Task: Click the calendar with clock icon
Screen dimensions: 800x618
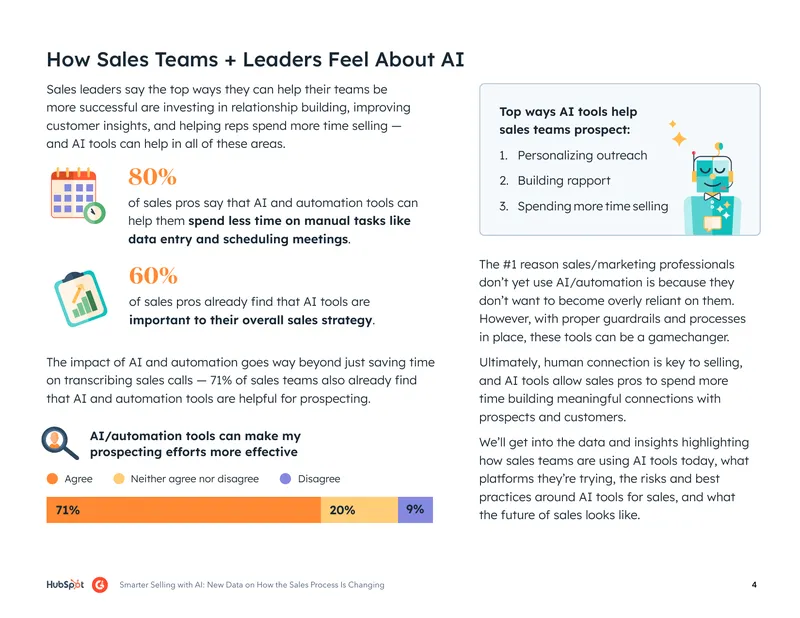Action: pos(78,195)
